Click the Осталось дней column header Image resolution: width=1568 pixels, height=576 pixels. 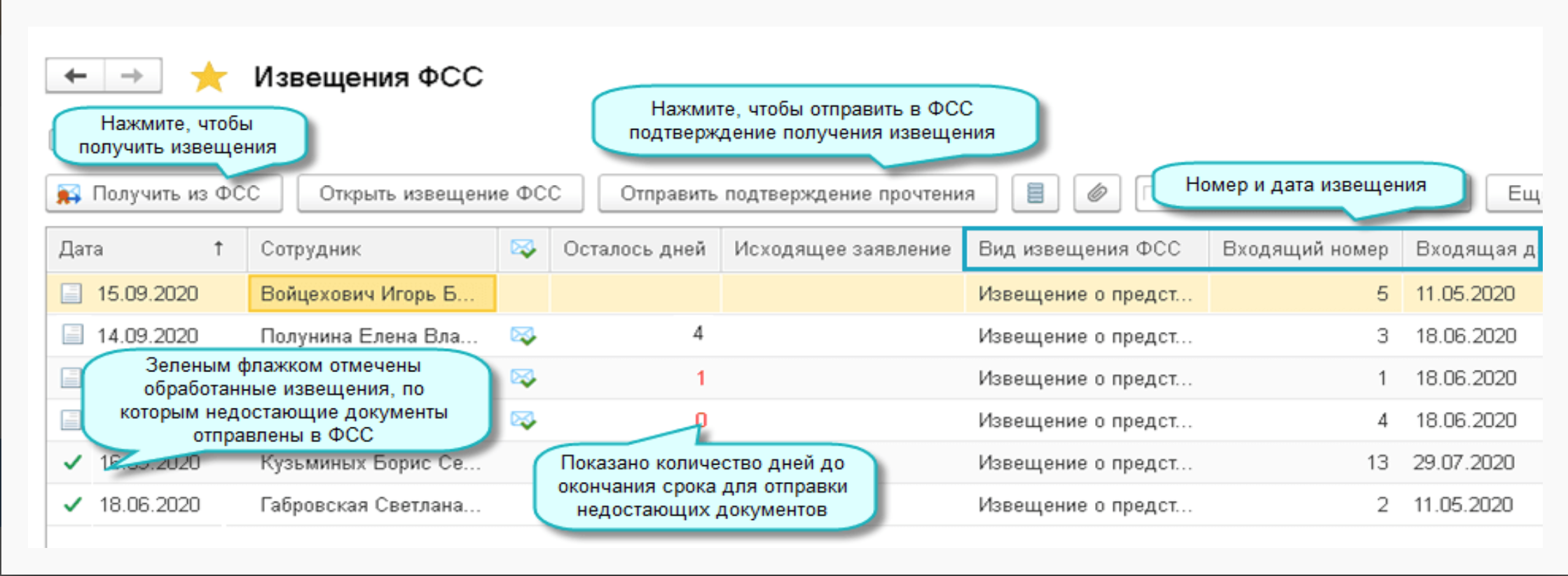point(634,249)
